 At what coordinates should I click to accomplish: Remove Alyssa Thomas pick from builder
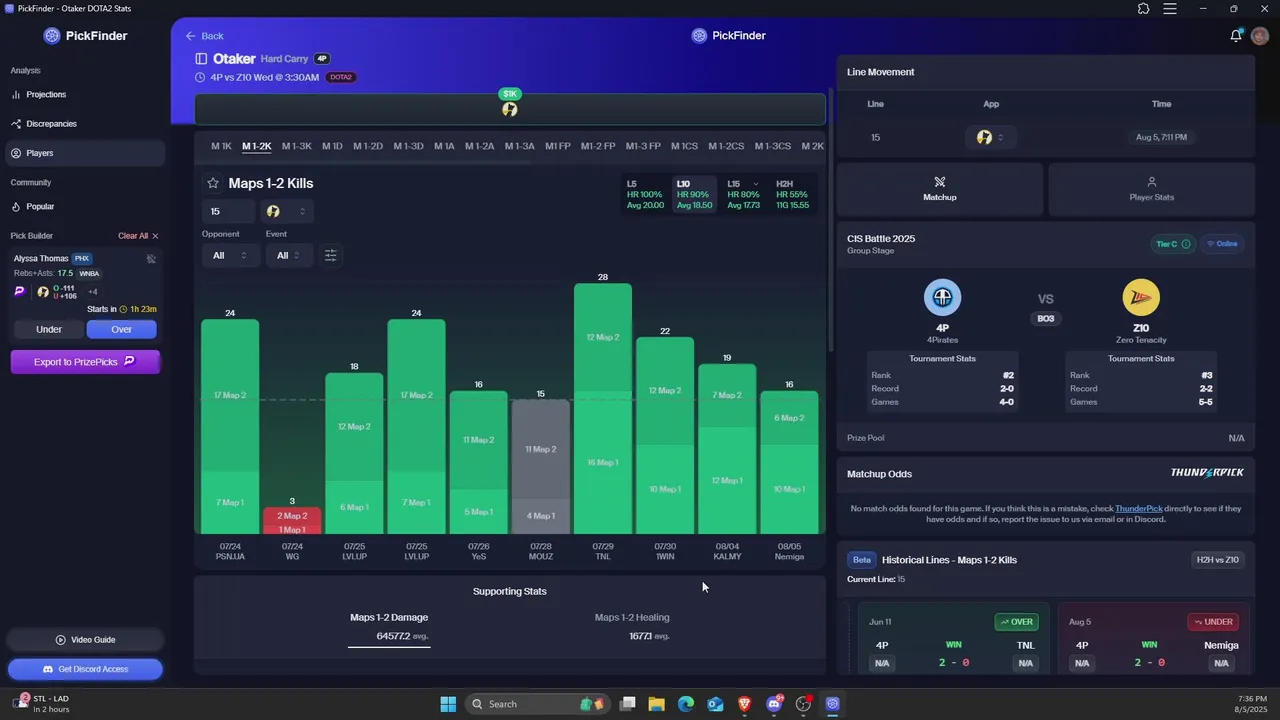coord(151,259)
